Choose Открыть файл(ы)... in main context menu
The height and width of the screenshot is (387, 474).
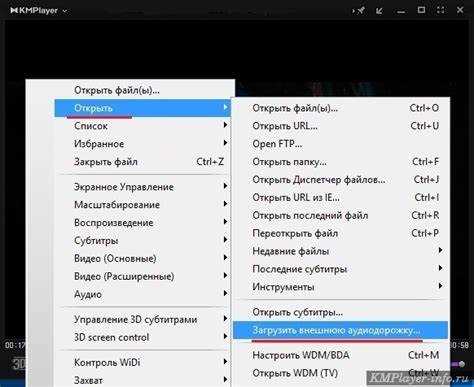[x=143, y=90]
